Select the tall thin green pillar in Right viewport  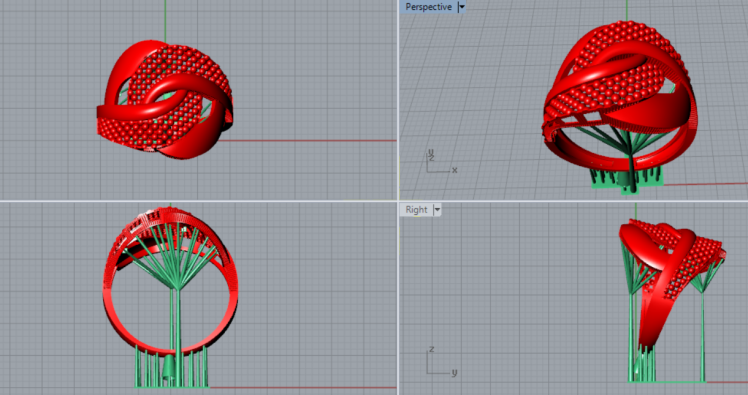[702, 334]
